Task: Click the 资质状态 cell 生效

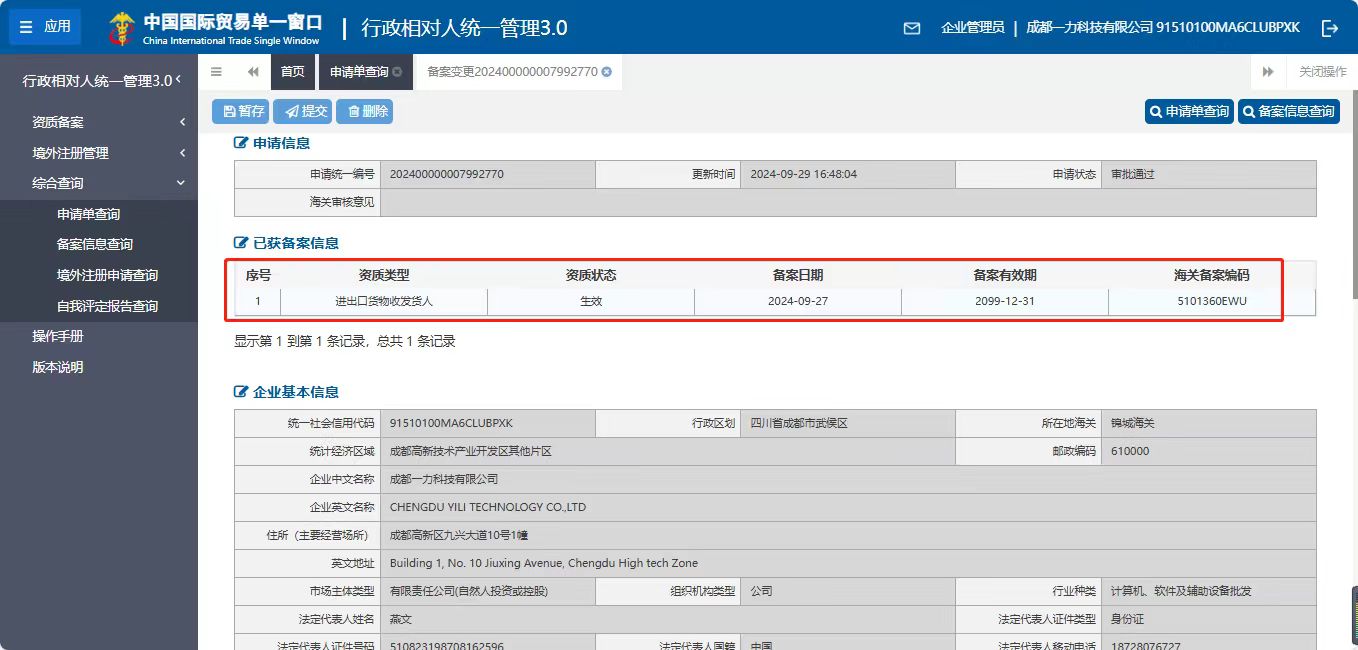Action: coord(591,301)
